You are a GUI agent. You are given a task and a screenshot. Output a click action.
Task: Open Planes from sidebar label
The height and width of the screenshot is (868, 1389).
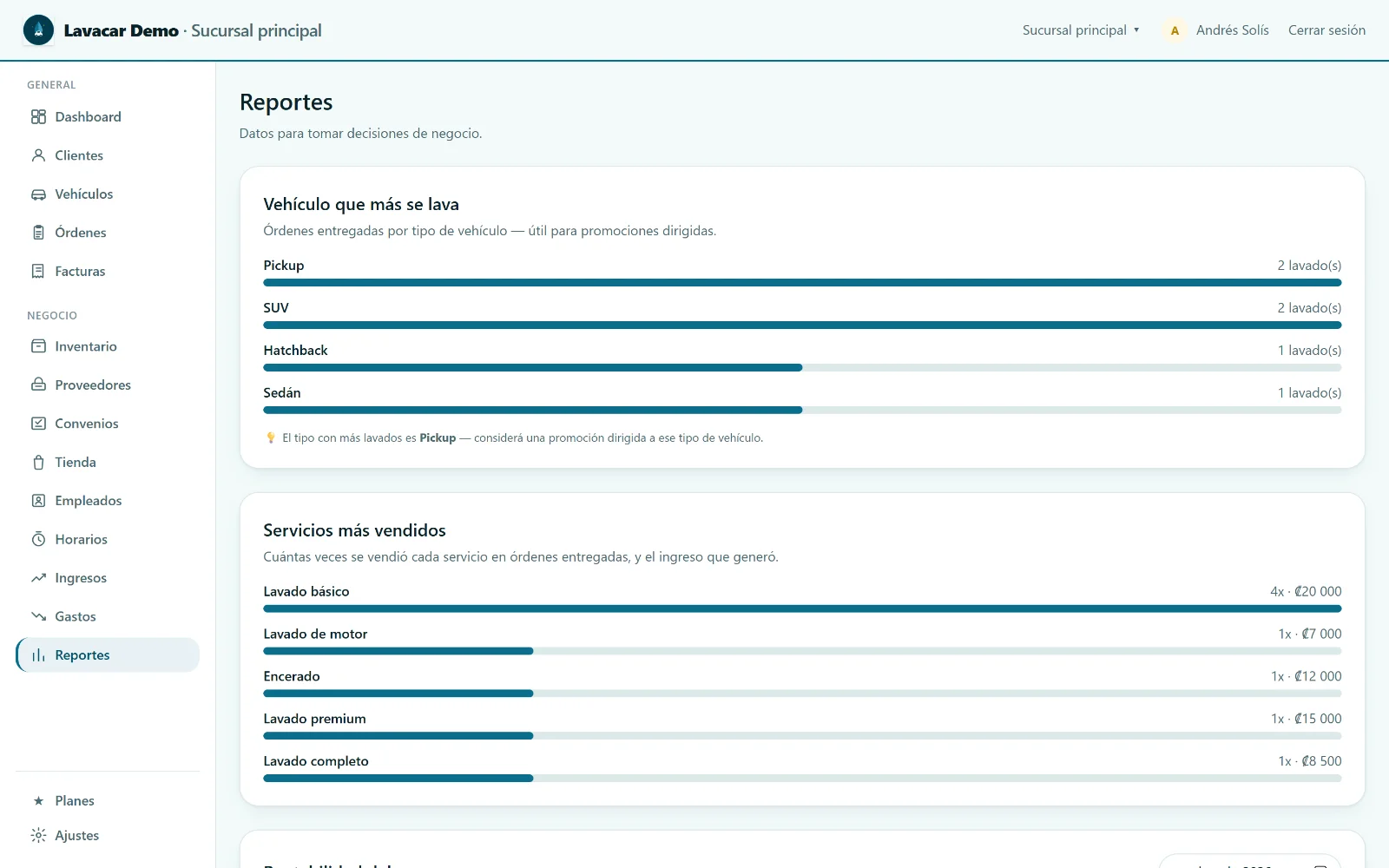coord(75,801)
